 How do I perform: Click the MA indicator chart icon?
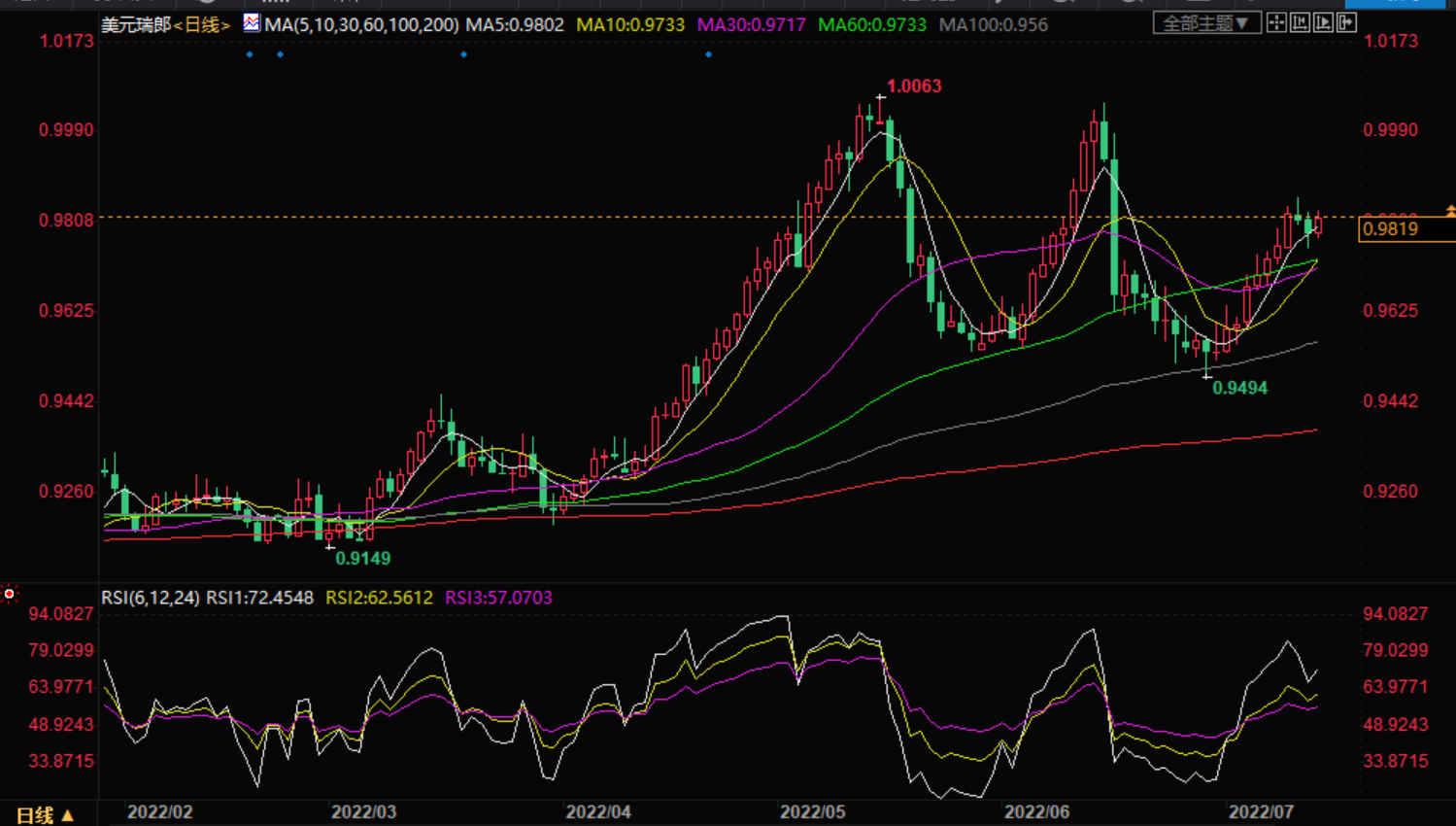coord(252,23)
